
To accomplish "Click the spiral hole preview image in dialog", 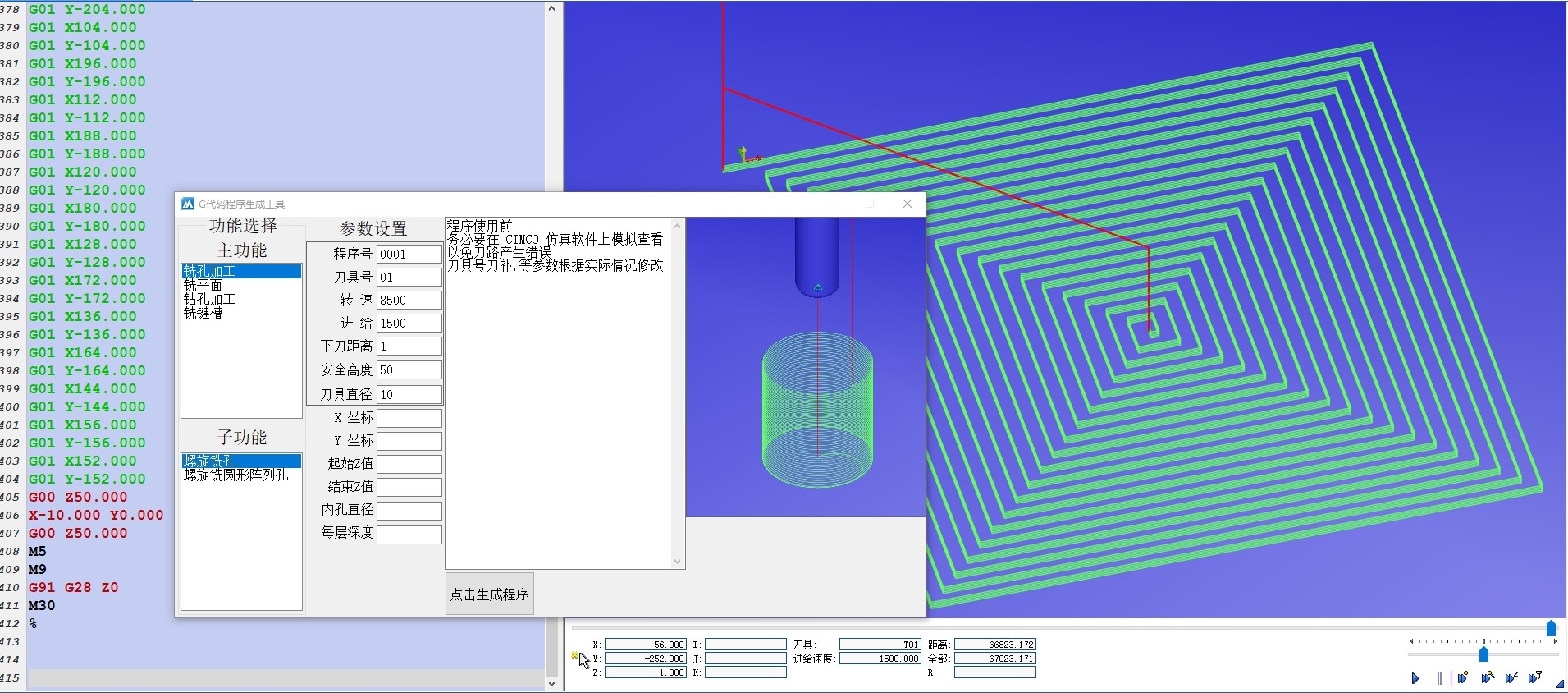I will pos(806,367).
